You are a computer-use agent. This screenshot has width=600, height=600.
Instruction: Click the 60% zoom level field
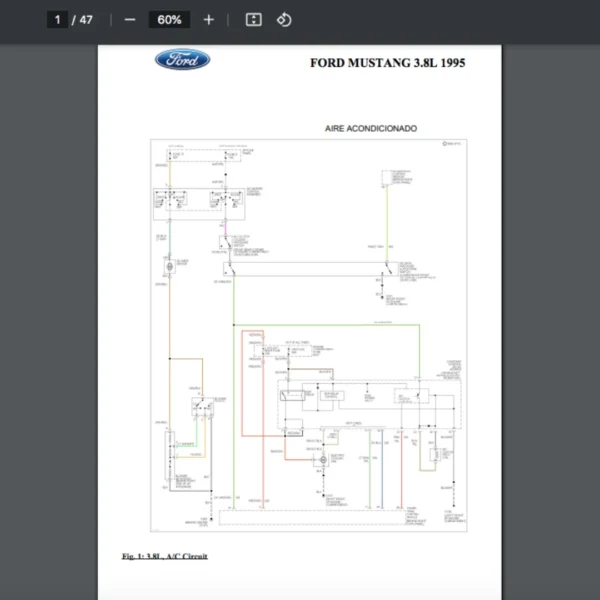click(169, 20)
